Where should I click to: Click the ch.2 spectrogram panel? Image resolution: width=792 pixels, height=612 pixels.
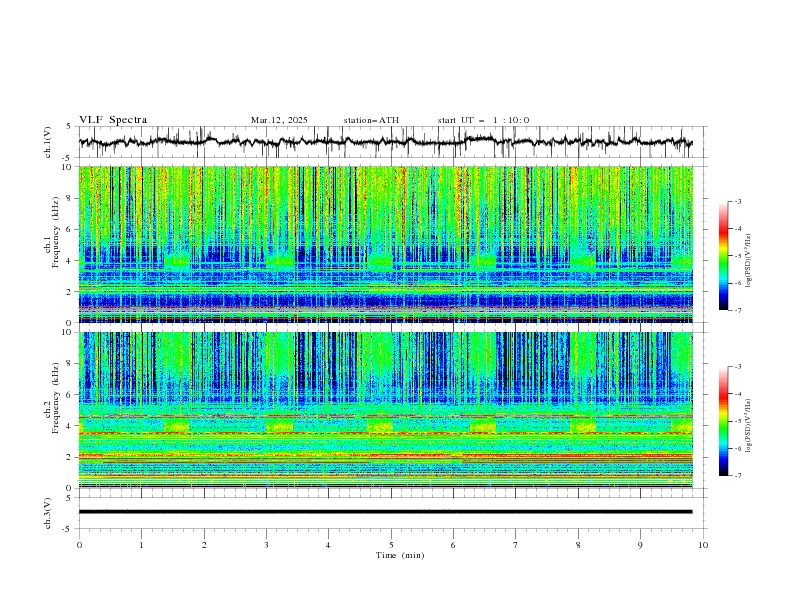pyautogui.click(x=386, y=410)
